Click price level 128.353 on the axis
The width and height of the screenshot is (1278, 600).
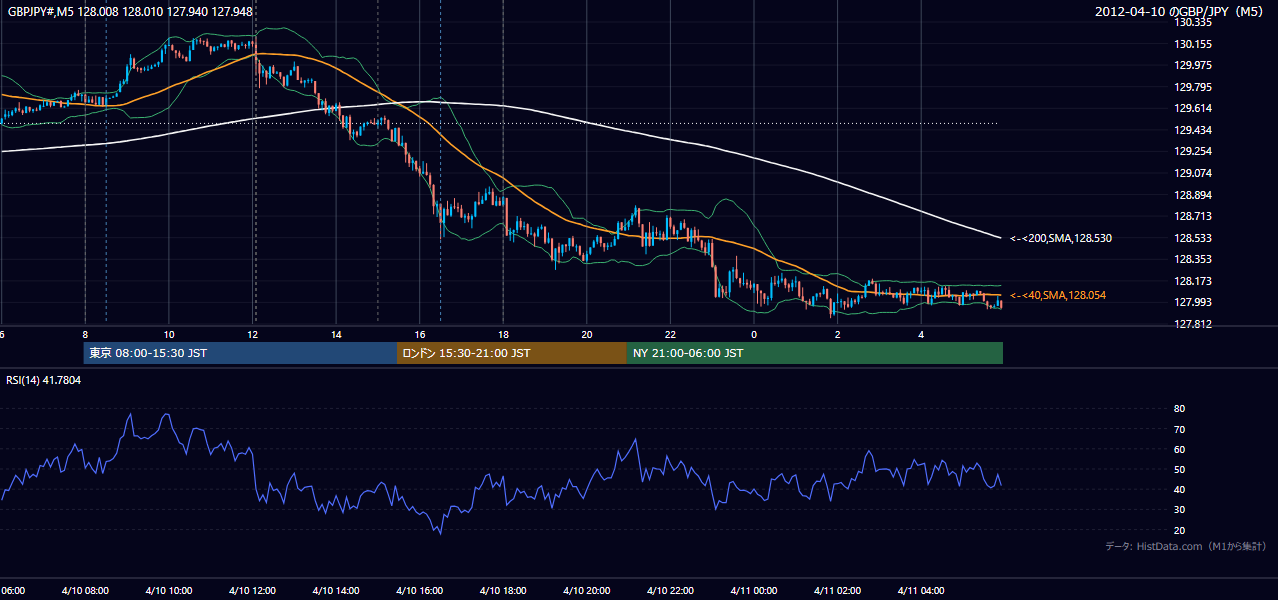tap(1193, 259)
